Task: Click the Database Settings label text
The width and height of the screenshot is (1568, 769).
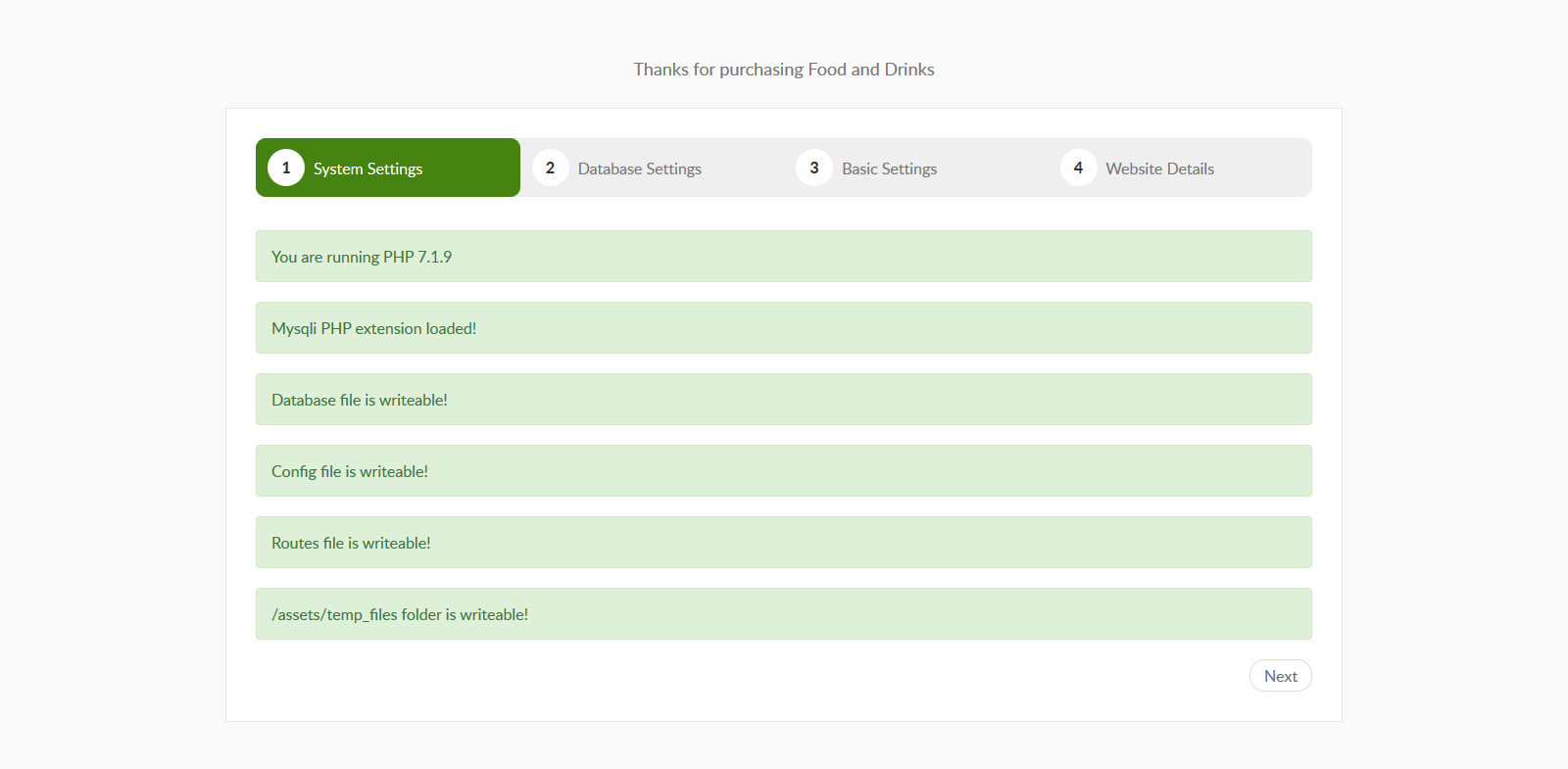Action: [640, 168]
